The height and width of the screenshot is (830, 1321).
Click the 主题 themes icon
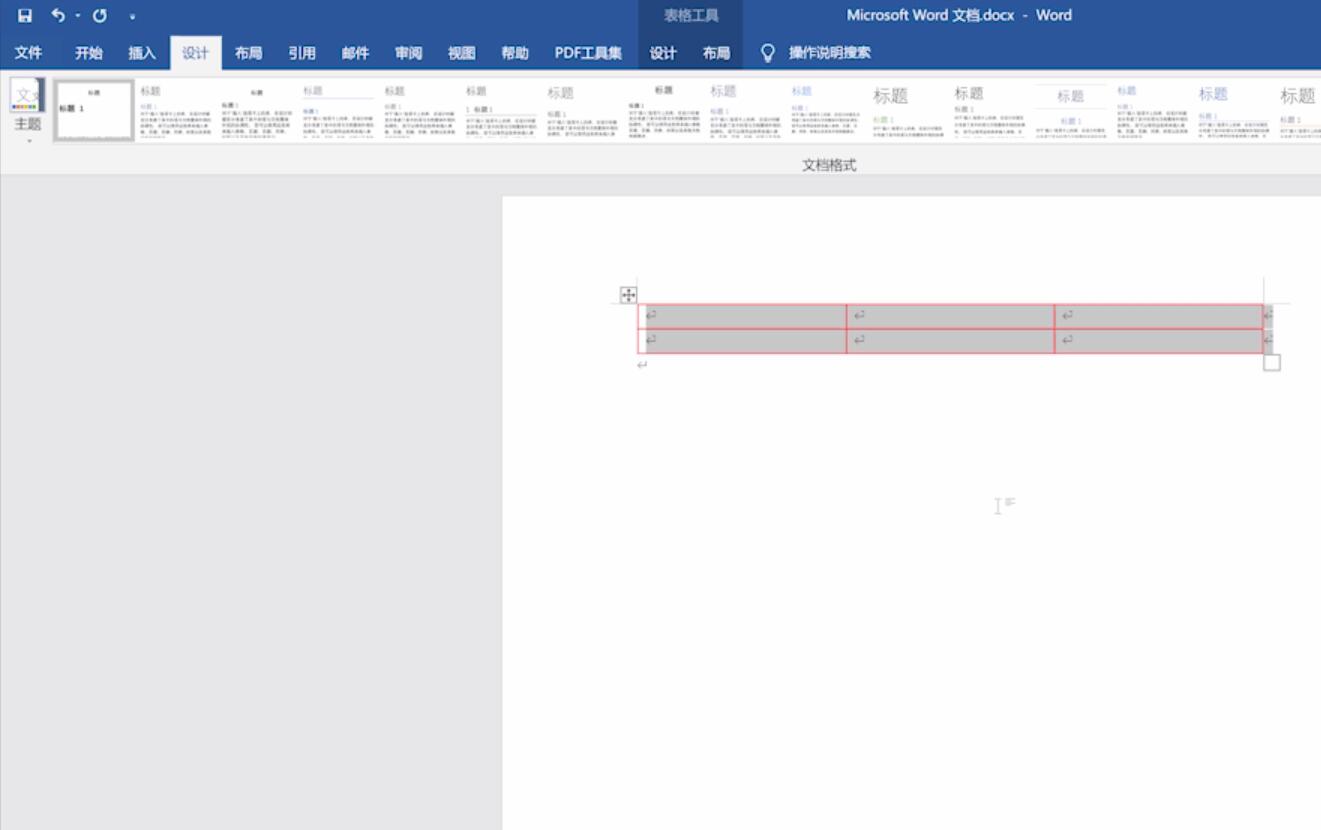pyautogui.click(x=27, y=95)
